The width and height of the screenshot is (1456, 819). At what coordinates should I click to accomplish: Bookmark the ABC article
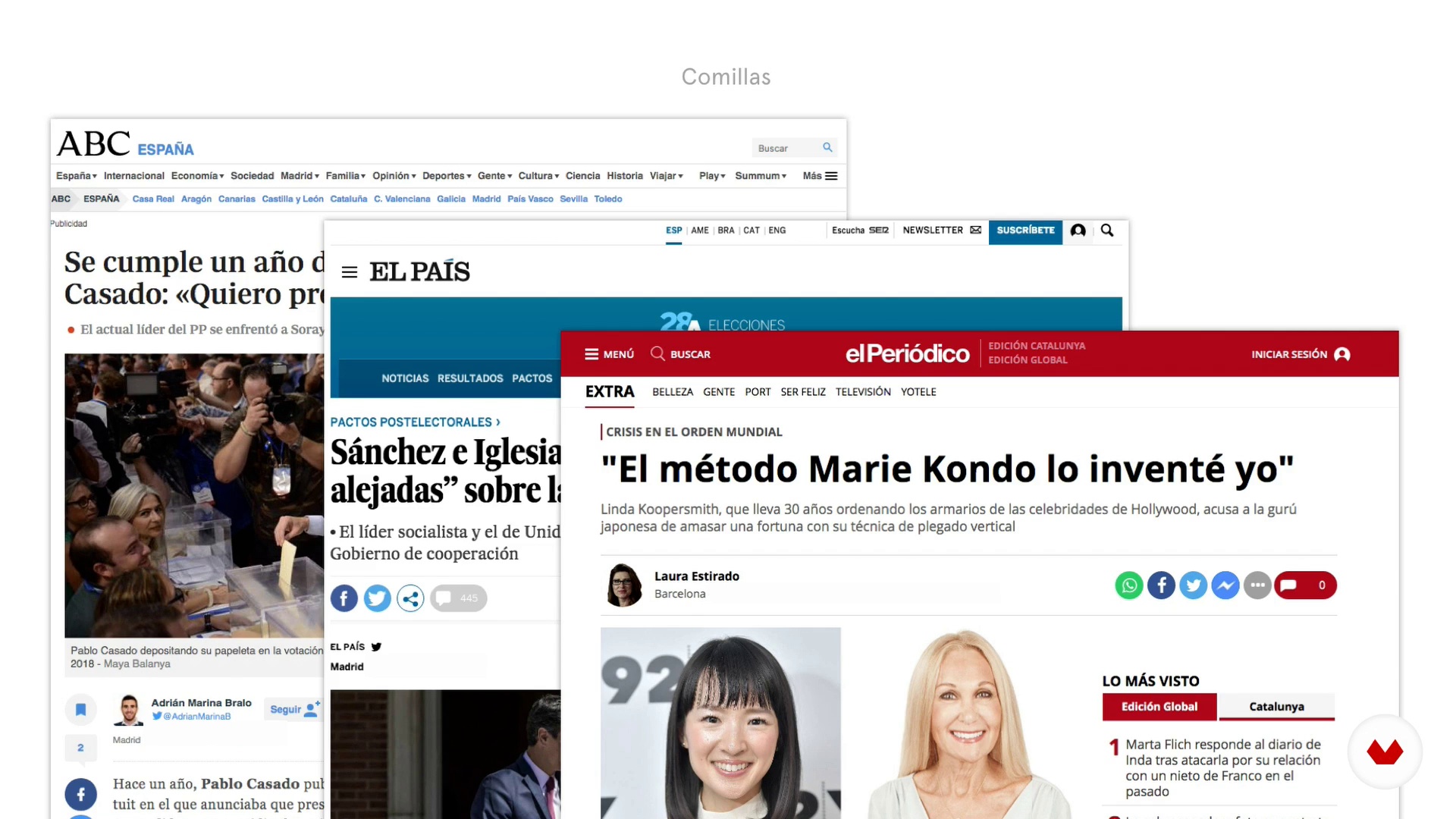[81, 710]
